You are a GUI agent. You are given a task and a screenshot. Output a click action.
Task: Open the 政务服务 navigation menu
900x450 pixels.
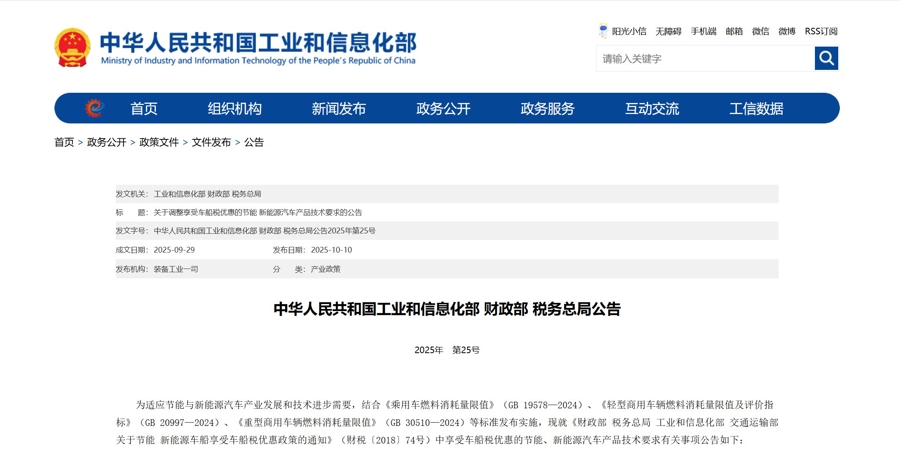[x=548, y=108]
